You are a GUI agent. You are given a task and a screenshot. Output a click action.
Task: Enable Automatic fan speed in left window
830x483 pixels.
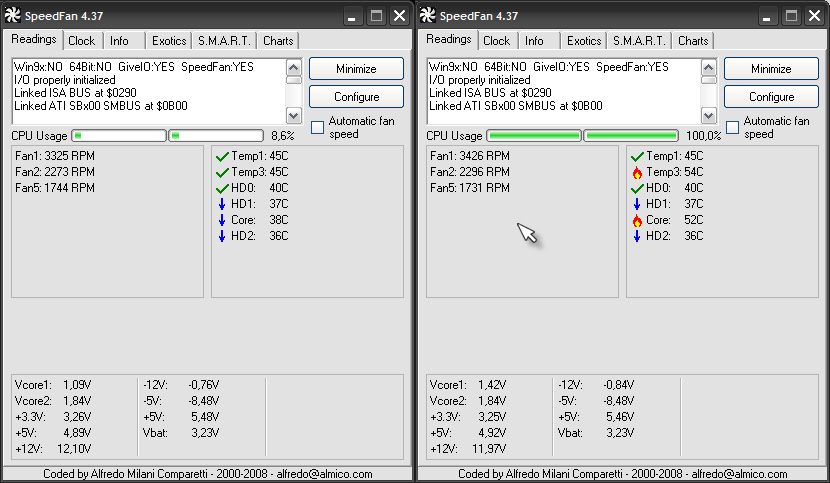317,127
